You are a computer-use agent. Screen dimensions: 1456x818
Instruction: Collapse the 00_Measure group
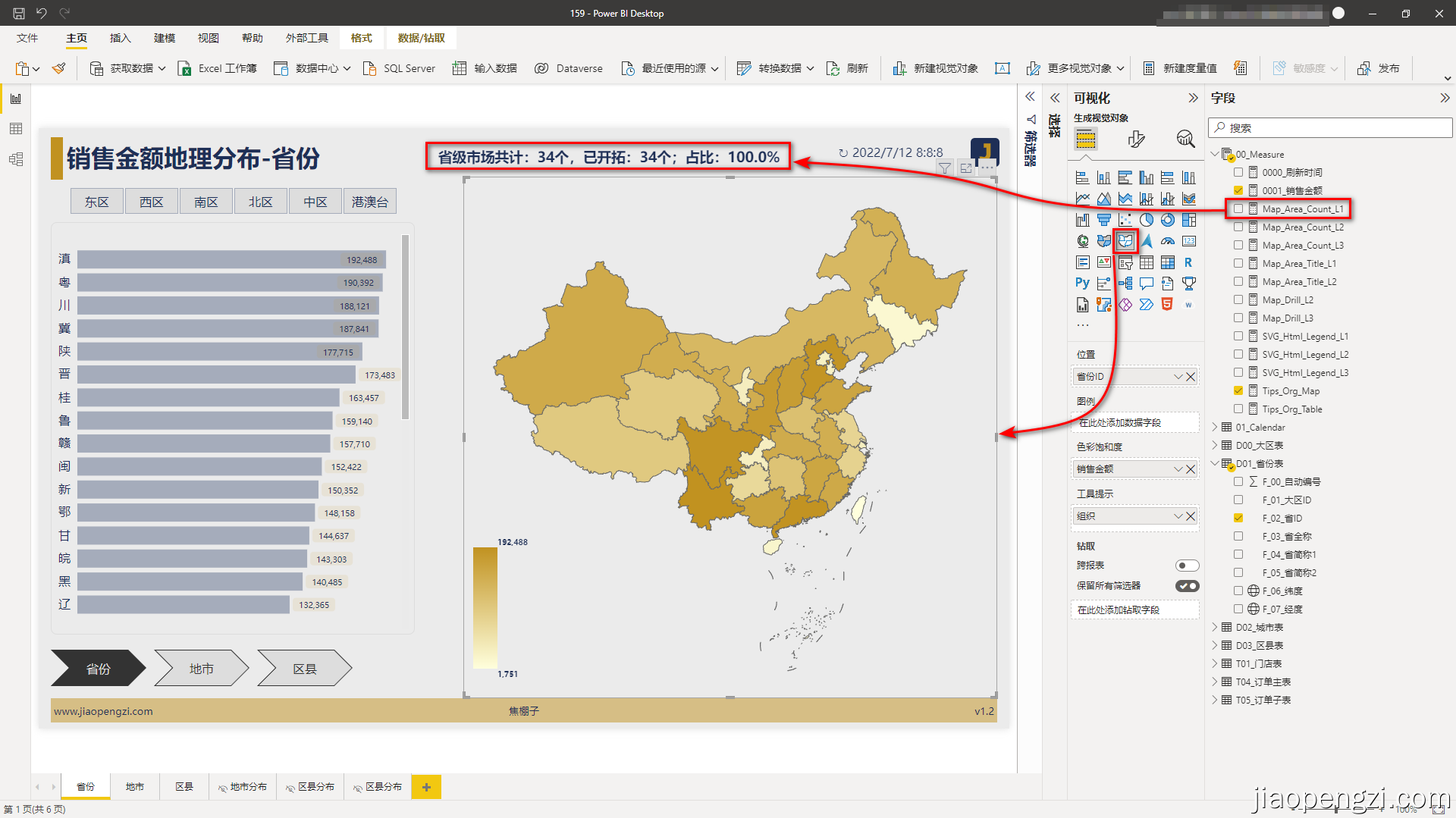1216,154
